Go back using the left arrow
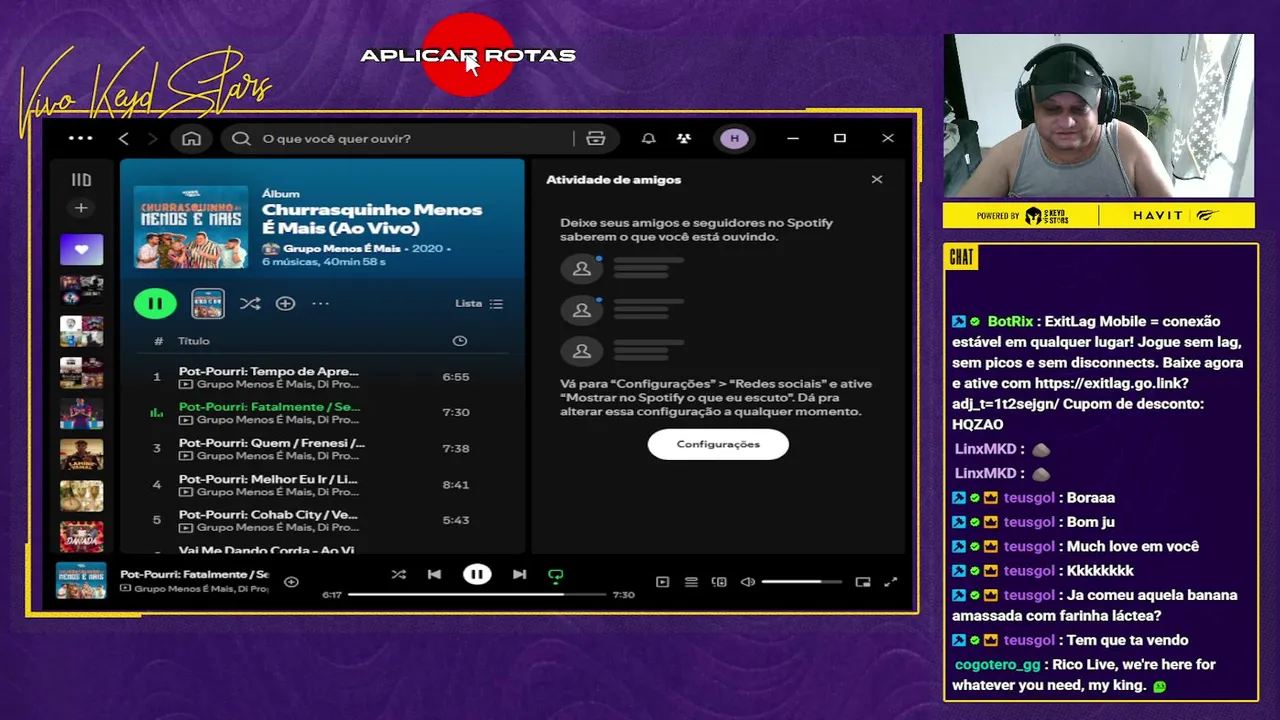 pos(124,138)
